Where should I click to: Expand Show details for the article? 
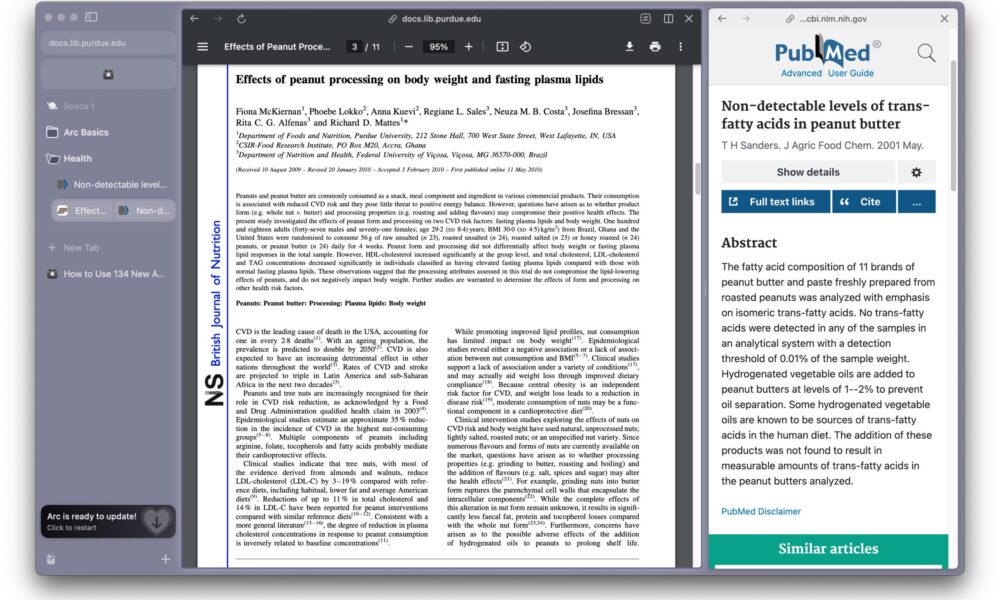coord(808,172)
